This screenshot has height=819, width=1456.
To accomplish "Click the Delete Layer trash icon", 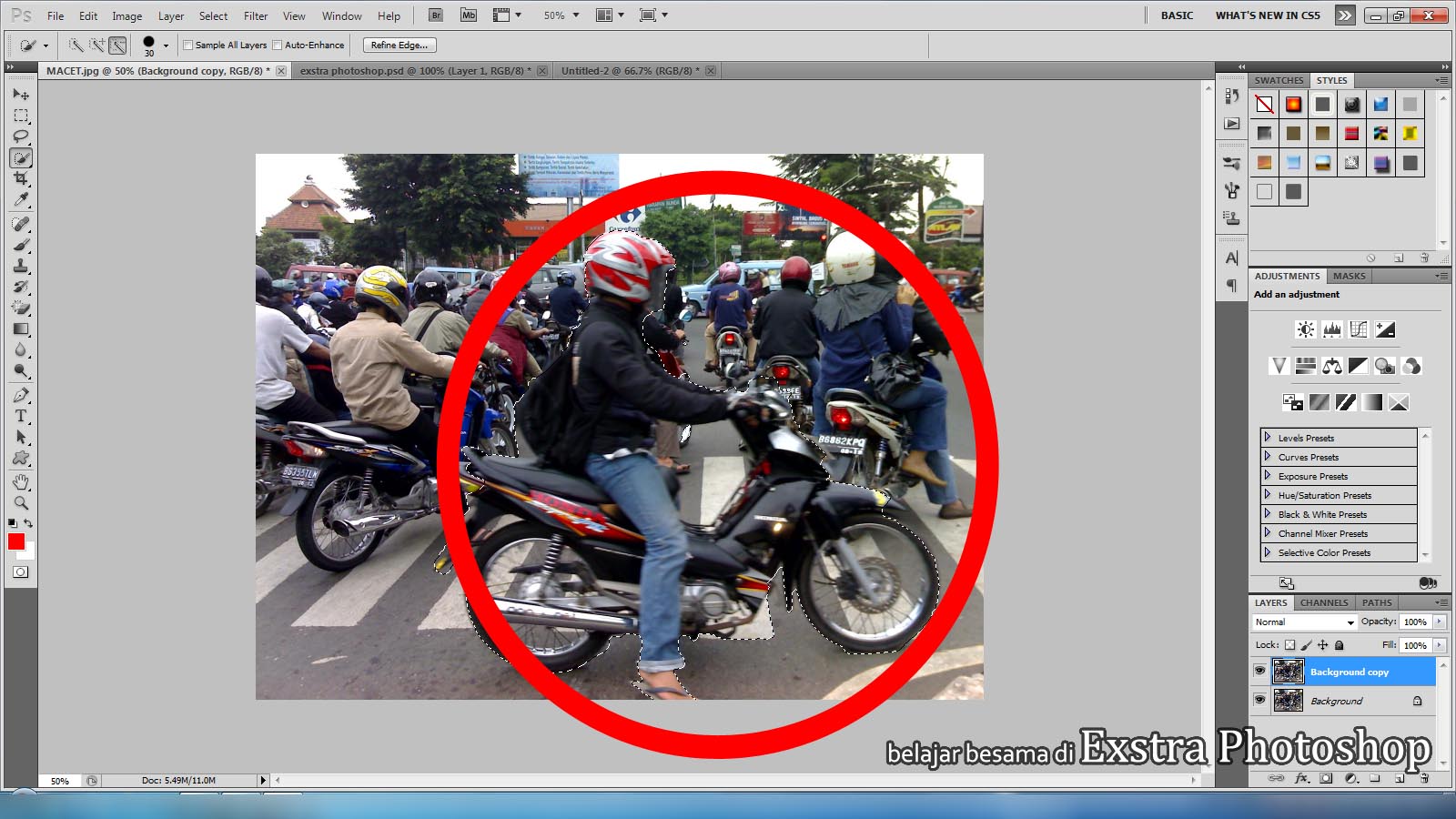I will [x=1424, y=778].
